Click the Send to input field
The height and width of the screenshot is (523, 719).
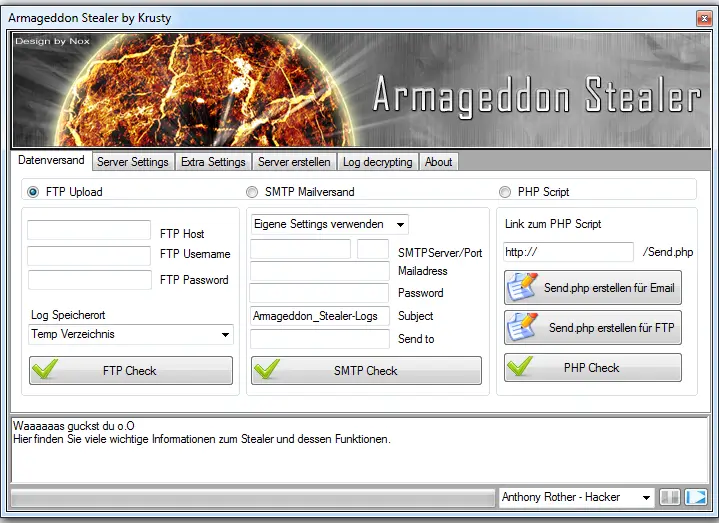(320, 339)
